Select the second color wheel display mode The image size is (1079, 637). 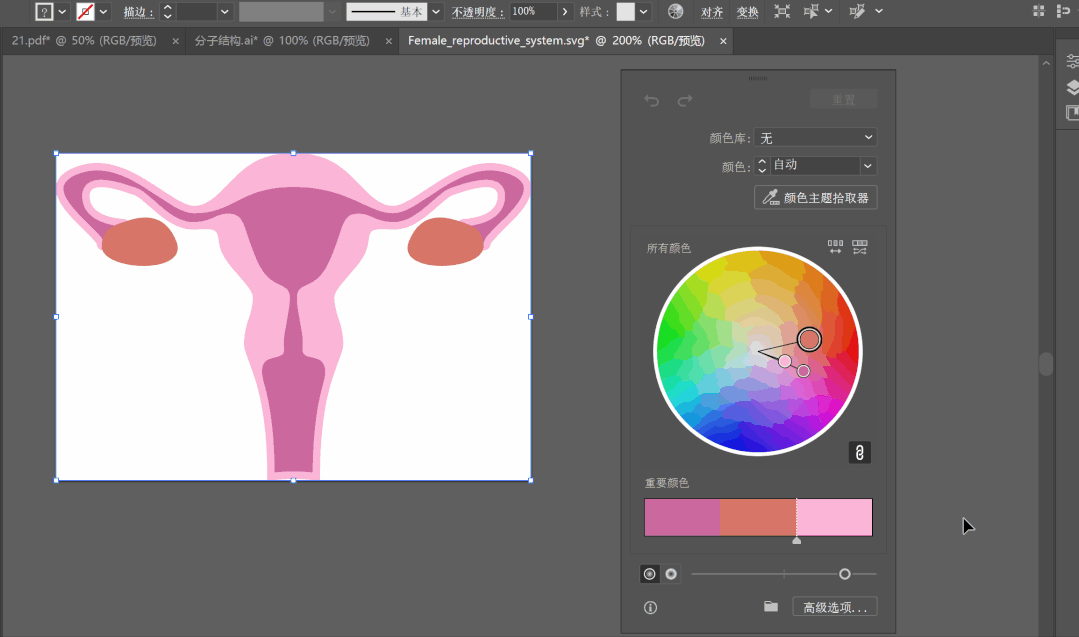[671, 574]
